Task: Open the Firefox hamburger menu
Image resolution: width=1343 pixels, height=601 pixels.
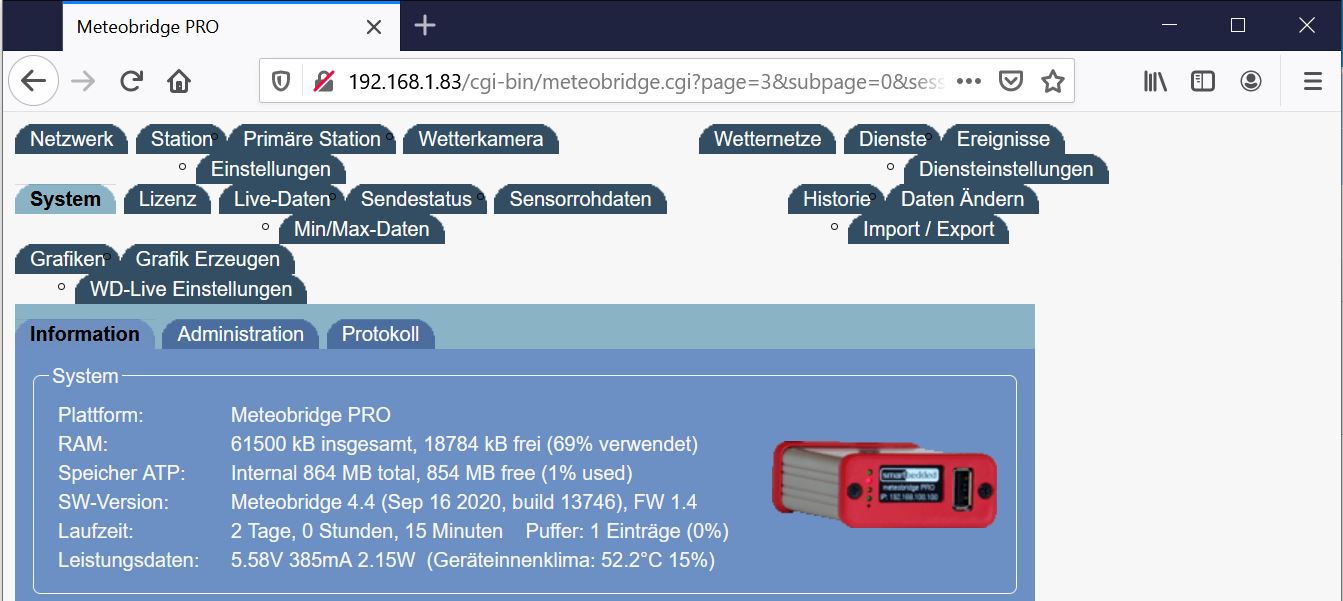Action: [1313, 81]
